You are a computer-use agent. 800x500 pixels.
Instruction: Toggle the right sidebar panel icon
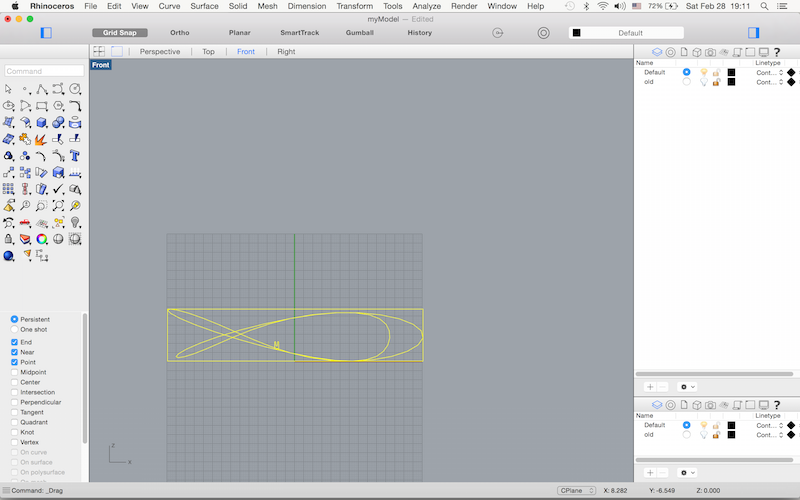[x=754, y=33]
